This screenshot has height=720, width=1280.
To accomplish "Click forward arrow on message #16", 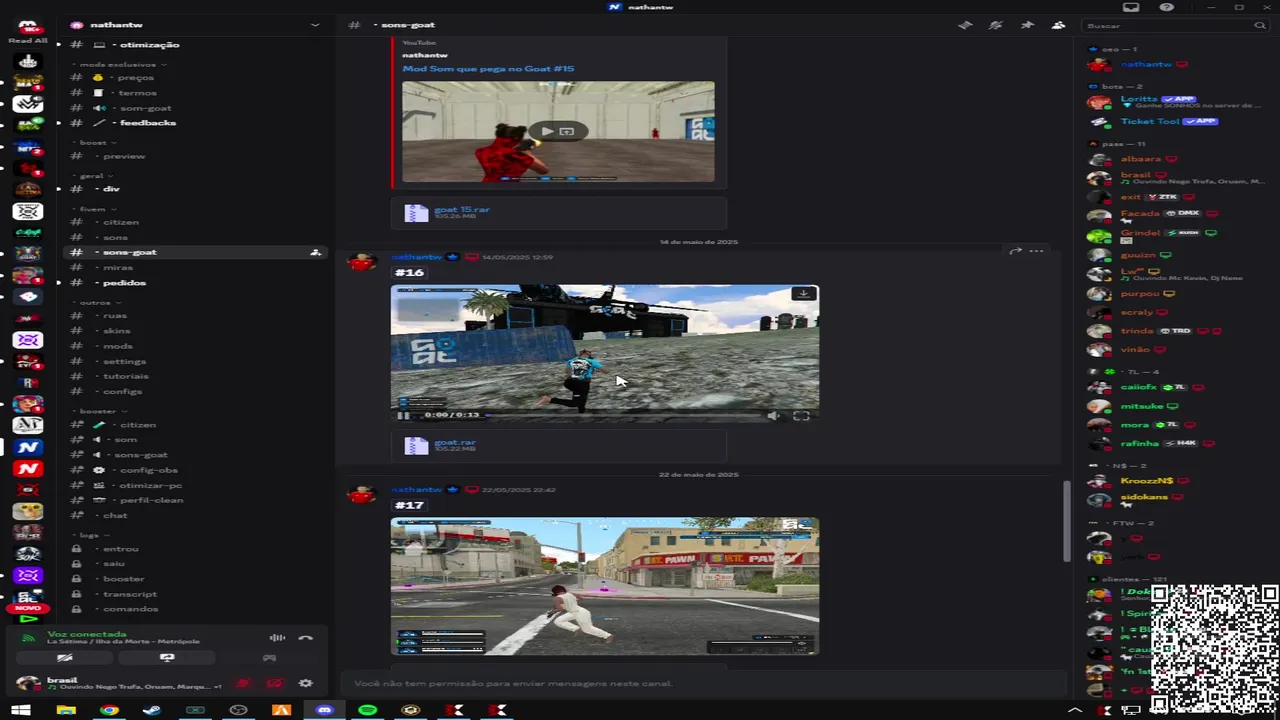I will (1015, 251).
